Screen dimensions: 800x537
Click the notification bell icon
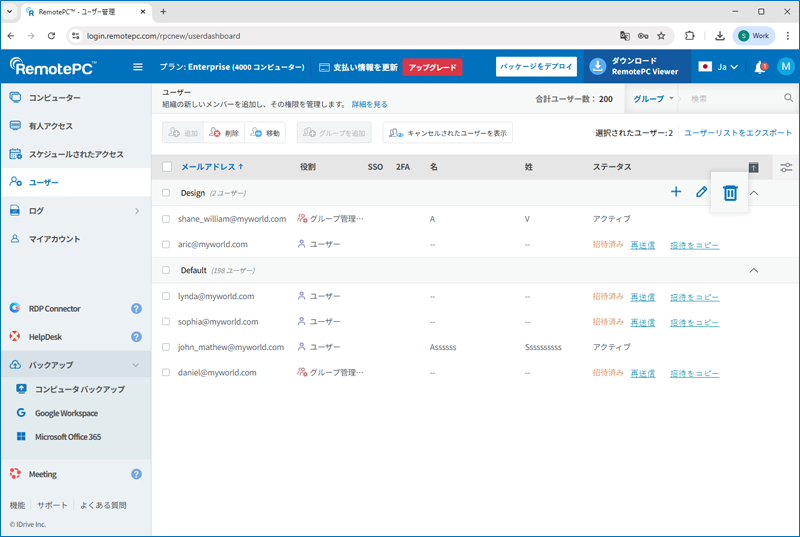tap(760, 67)
